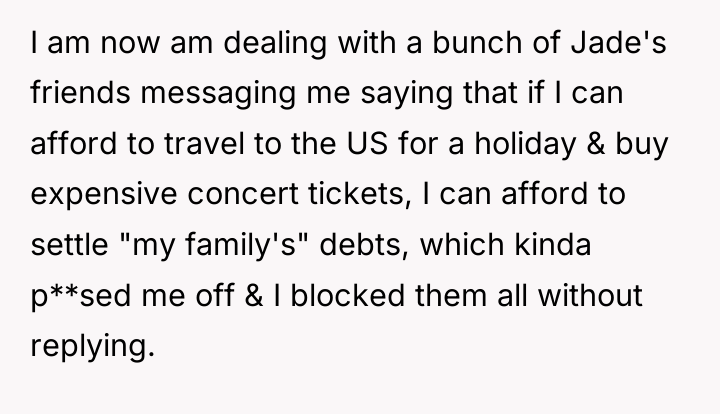This screenshot has height=414, width=720.
Task: Click the word "settle" starting fifth line
Action: (x=69, y=244)
